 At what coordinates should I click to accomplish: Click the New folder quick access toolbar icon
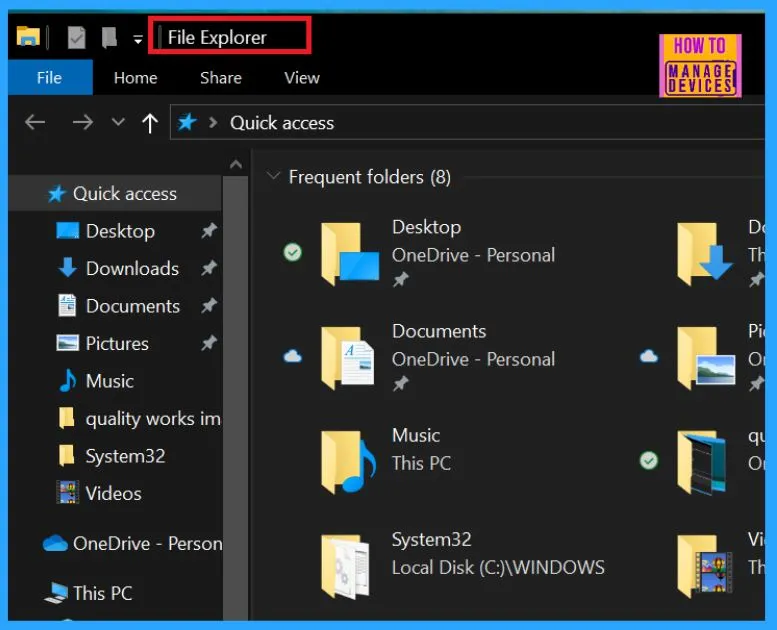(109, 38)
